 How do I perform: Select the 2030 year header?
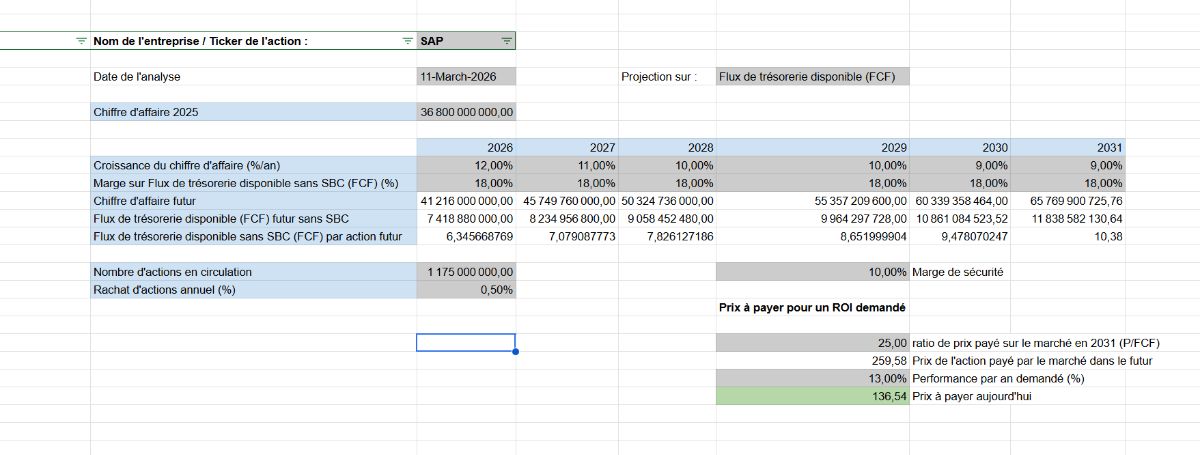pos(960,148)
